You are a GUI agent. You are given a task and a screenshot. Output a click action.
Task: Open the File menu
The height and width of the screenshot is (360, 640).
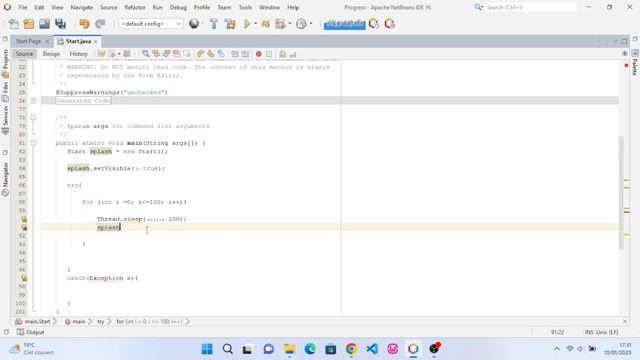tap(23, 7)
